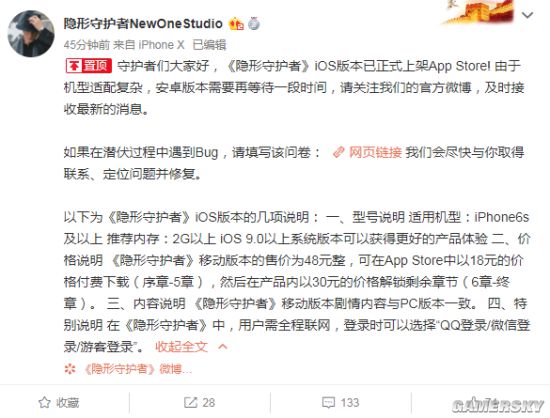Image resolution: width=550 pixels, height=418 pixels.
Task: Open 《隐形守护者》微博 topic link
Action: 138,369
